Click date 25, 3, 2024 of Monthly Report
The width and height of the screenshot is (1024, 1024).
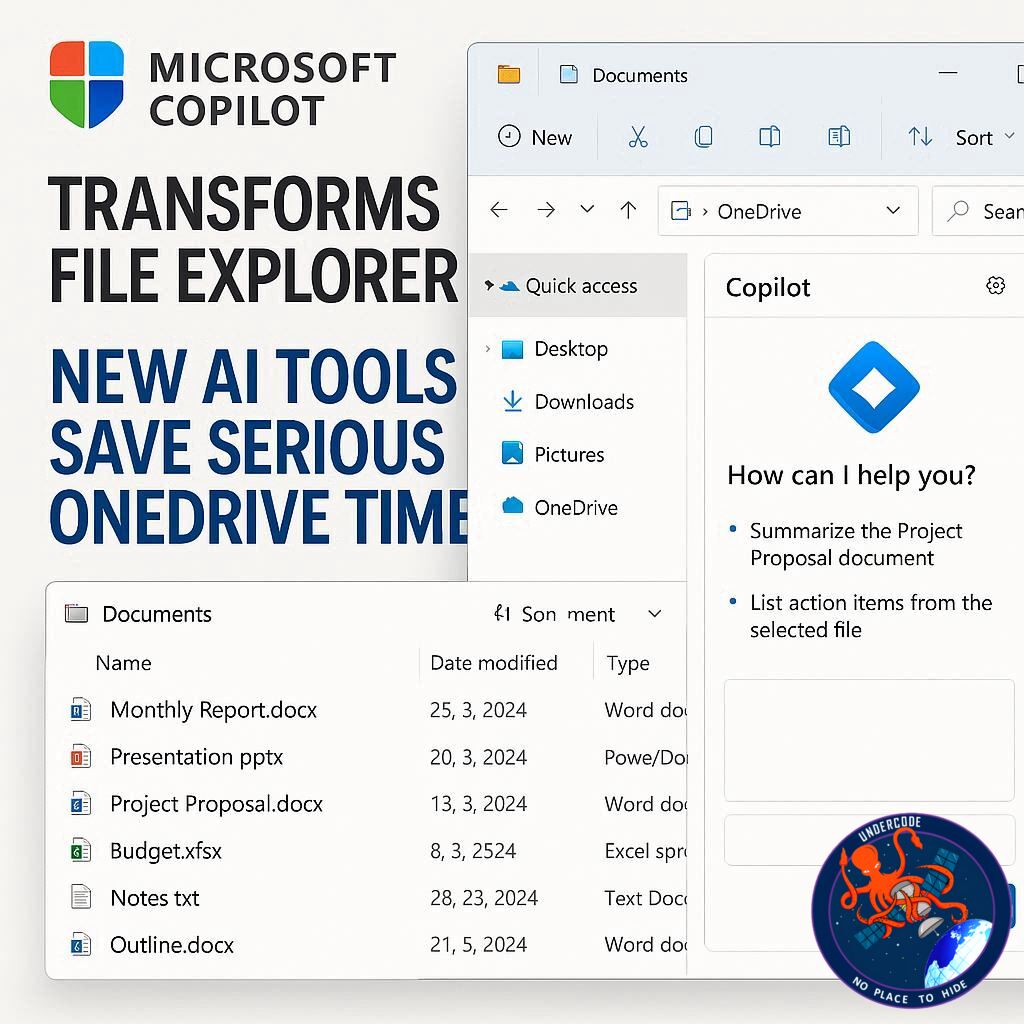pos(478,710)
